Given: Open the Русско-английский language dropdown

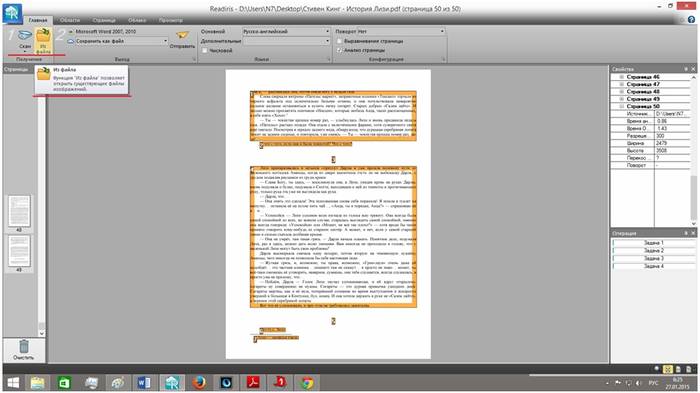Looking at the screenshot, I should click(x=286, y=32).
